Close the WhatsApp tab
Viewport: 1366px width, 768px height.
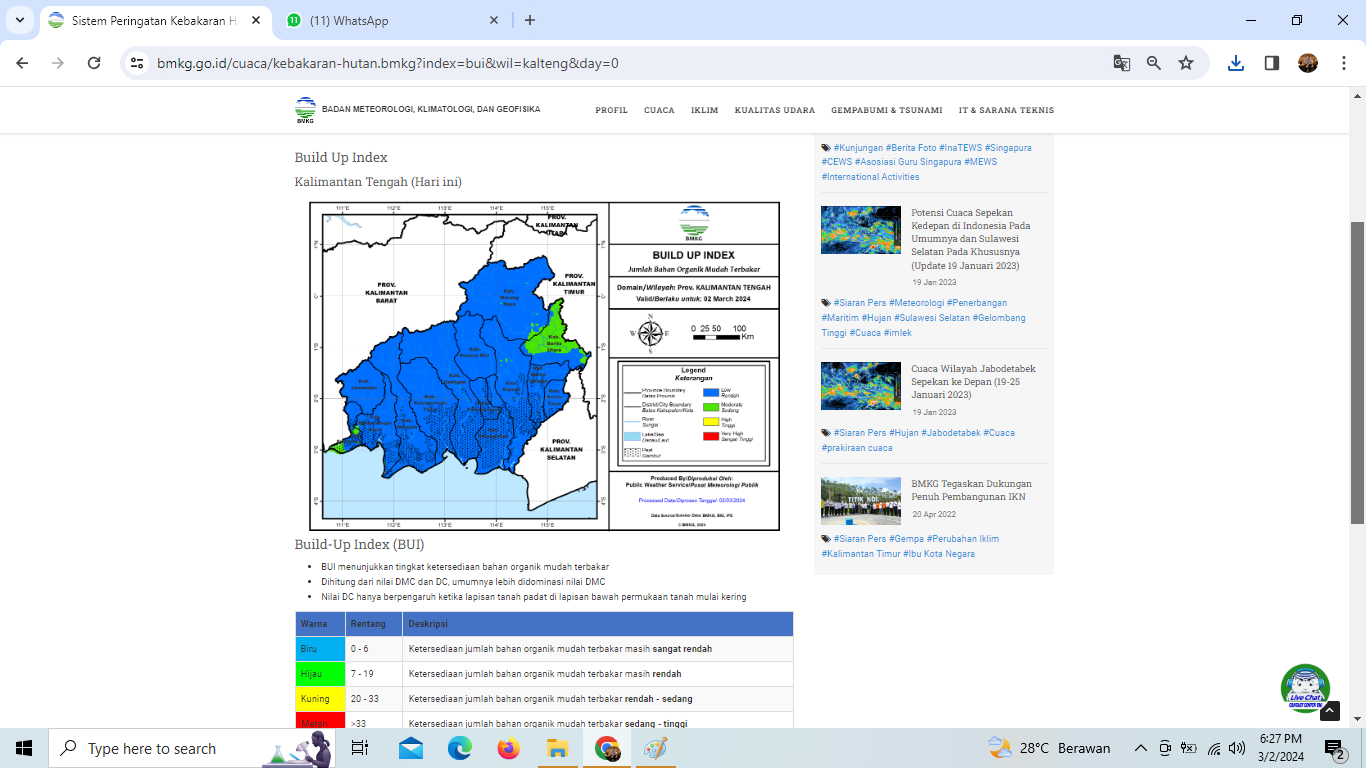[x=494, y=20]
